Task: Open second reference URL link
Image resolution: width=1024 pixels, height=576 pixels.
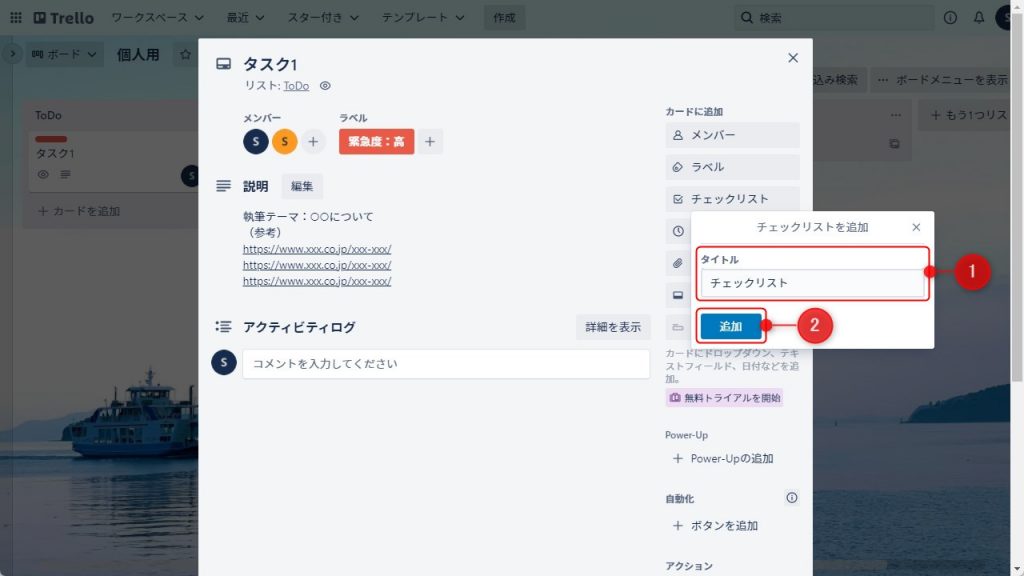Action: pyautogui.click(x=317, y=265)
